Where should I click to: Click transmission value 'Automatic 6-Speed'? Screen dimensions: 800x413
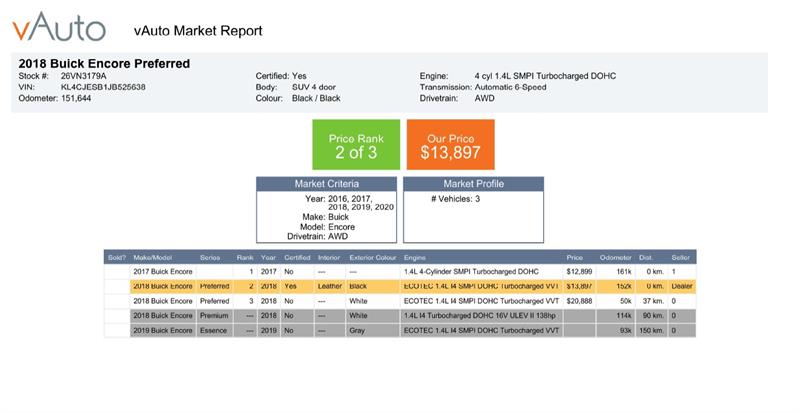510,87
